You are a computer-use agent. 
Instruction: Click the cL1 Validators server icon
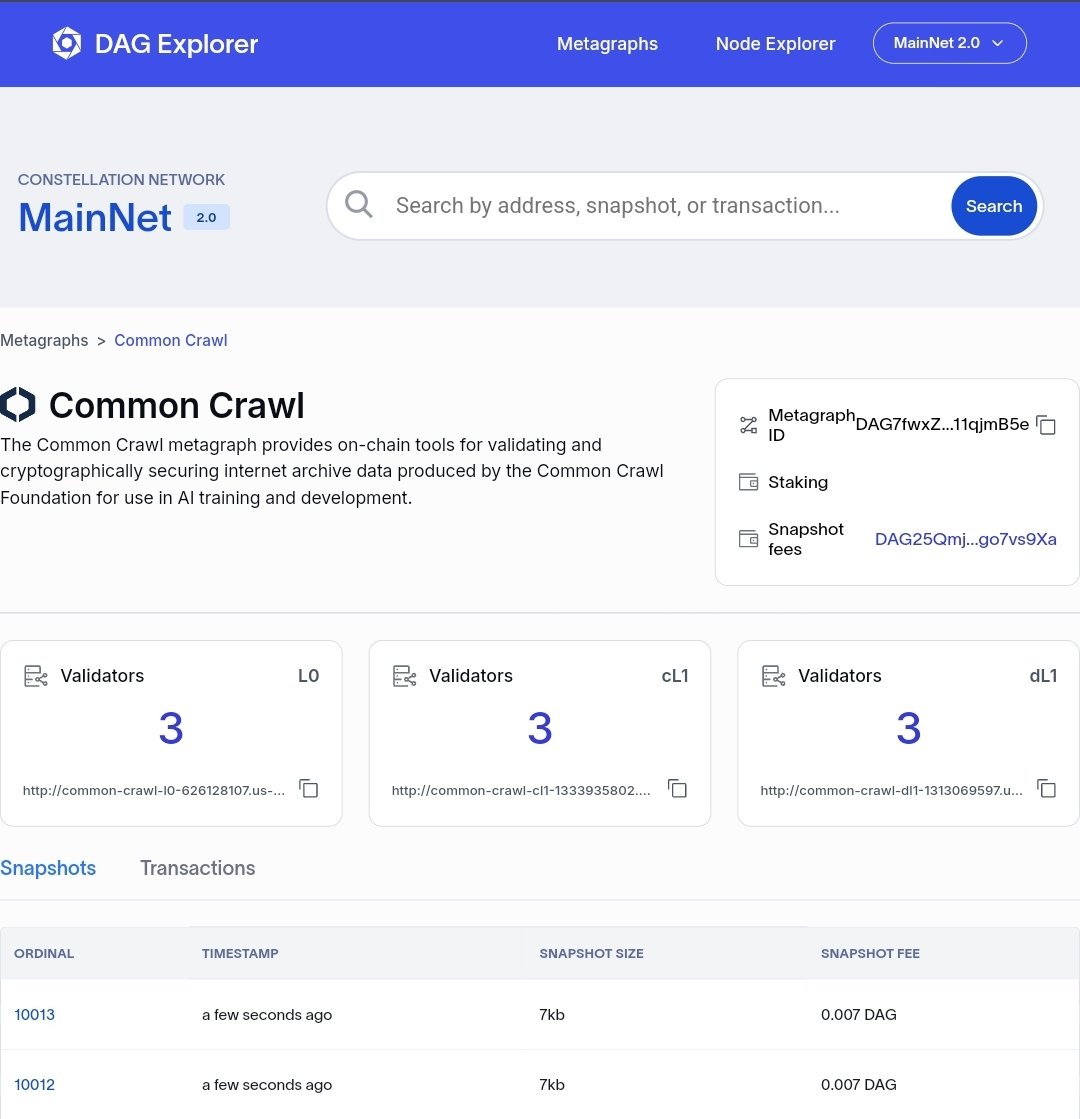(x=405, y=675)
